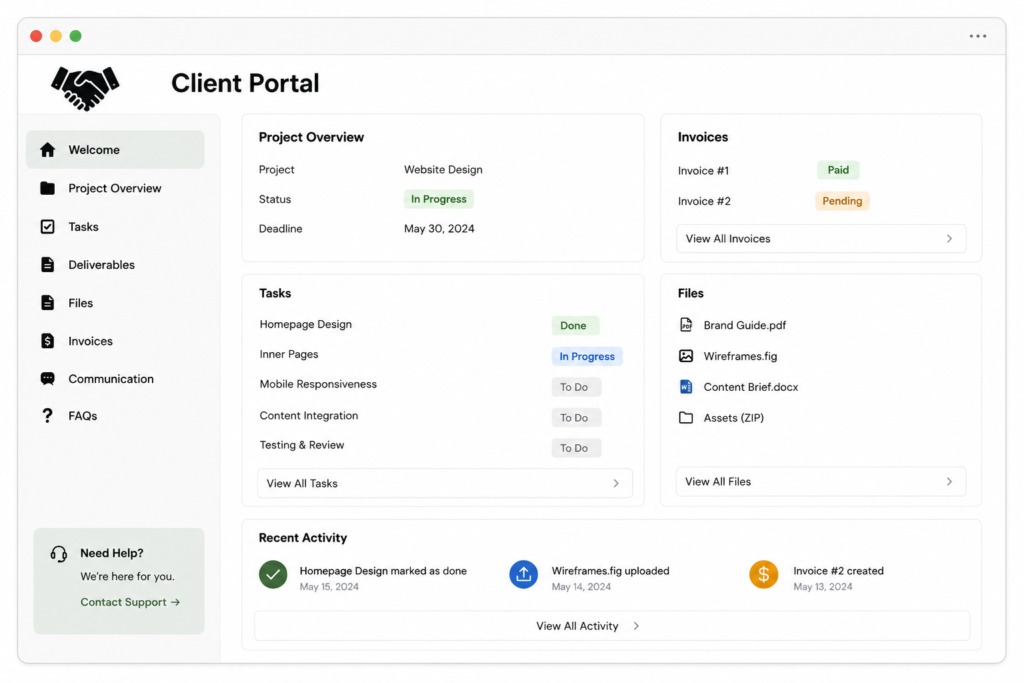
Task: Click the file icon beside Files in sidebar
Action: (48, 303)
